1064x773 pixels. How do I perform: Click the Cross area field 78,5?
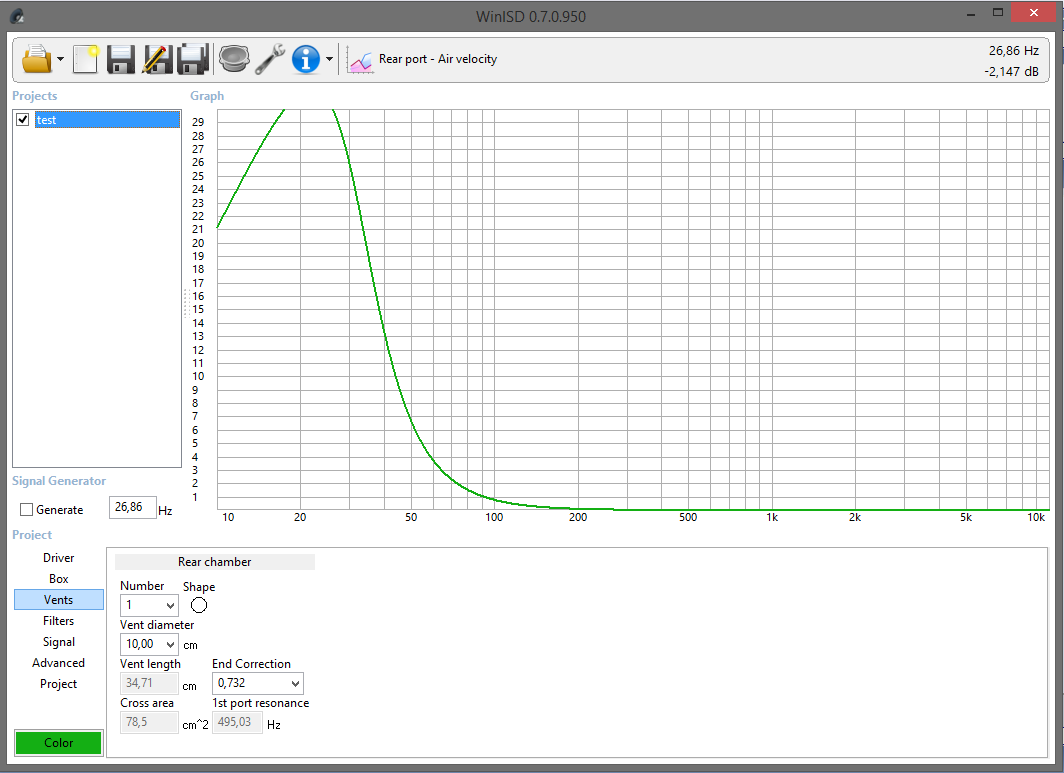point(149,722)
